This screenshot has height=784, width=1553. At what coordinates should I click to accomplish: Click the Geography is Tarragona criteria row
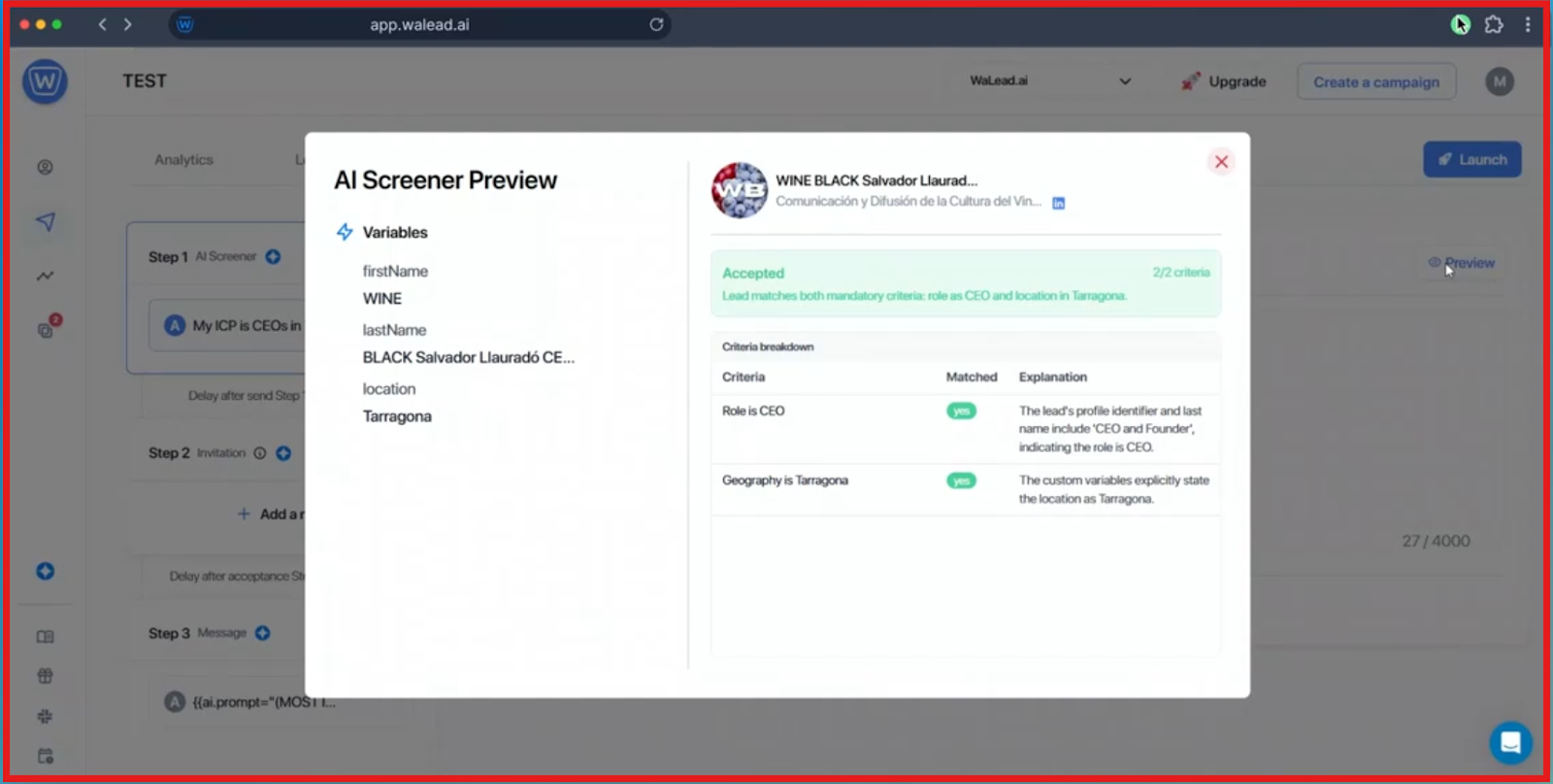coord(966,489)
